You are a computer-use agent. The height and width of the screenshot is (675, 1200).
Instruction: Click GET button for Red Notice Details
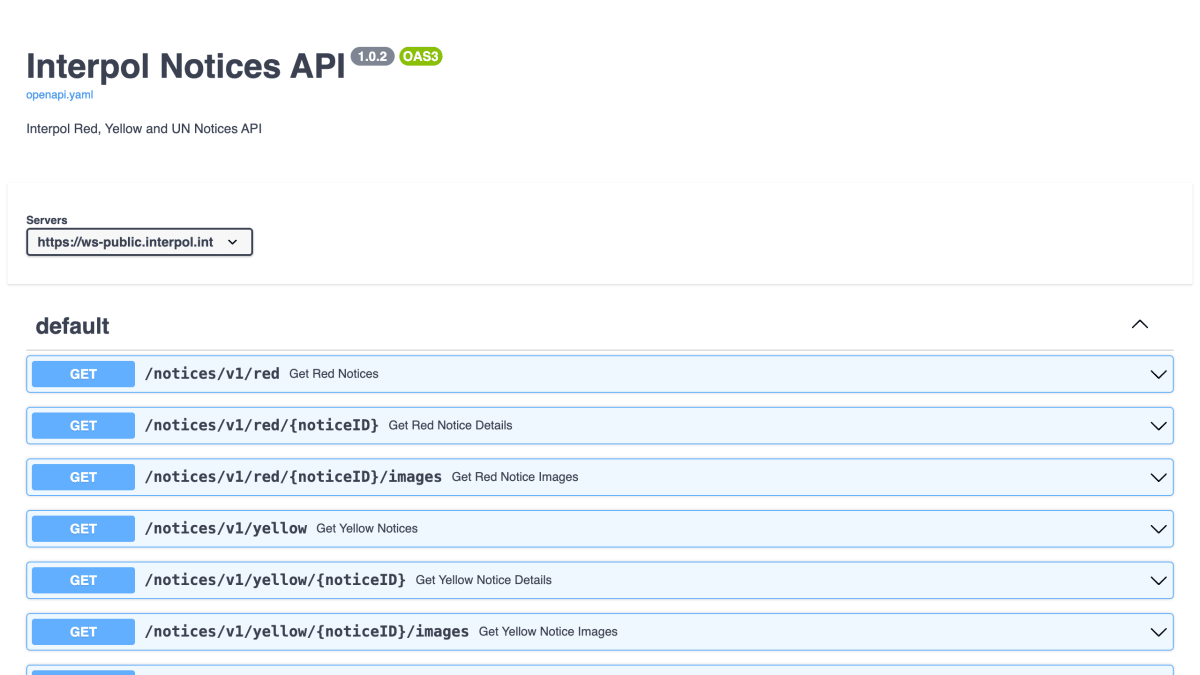coord(83,425)
